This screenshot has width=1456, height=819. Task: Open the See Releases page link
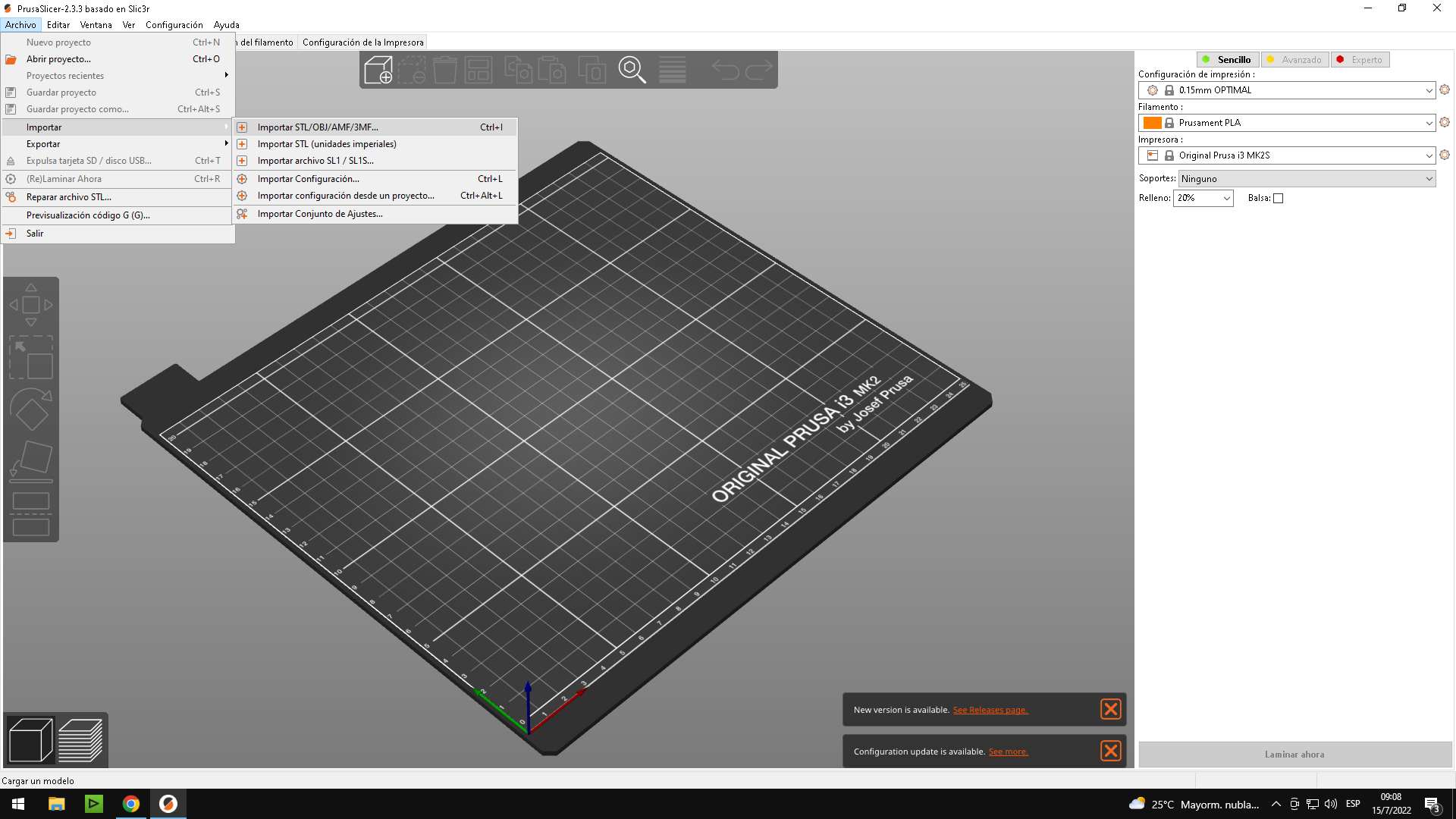[990, 710]
